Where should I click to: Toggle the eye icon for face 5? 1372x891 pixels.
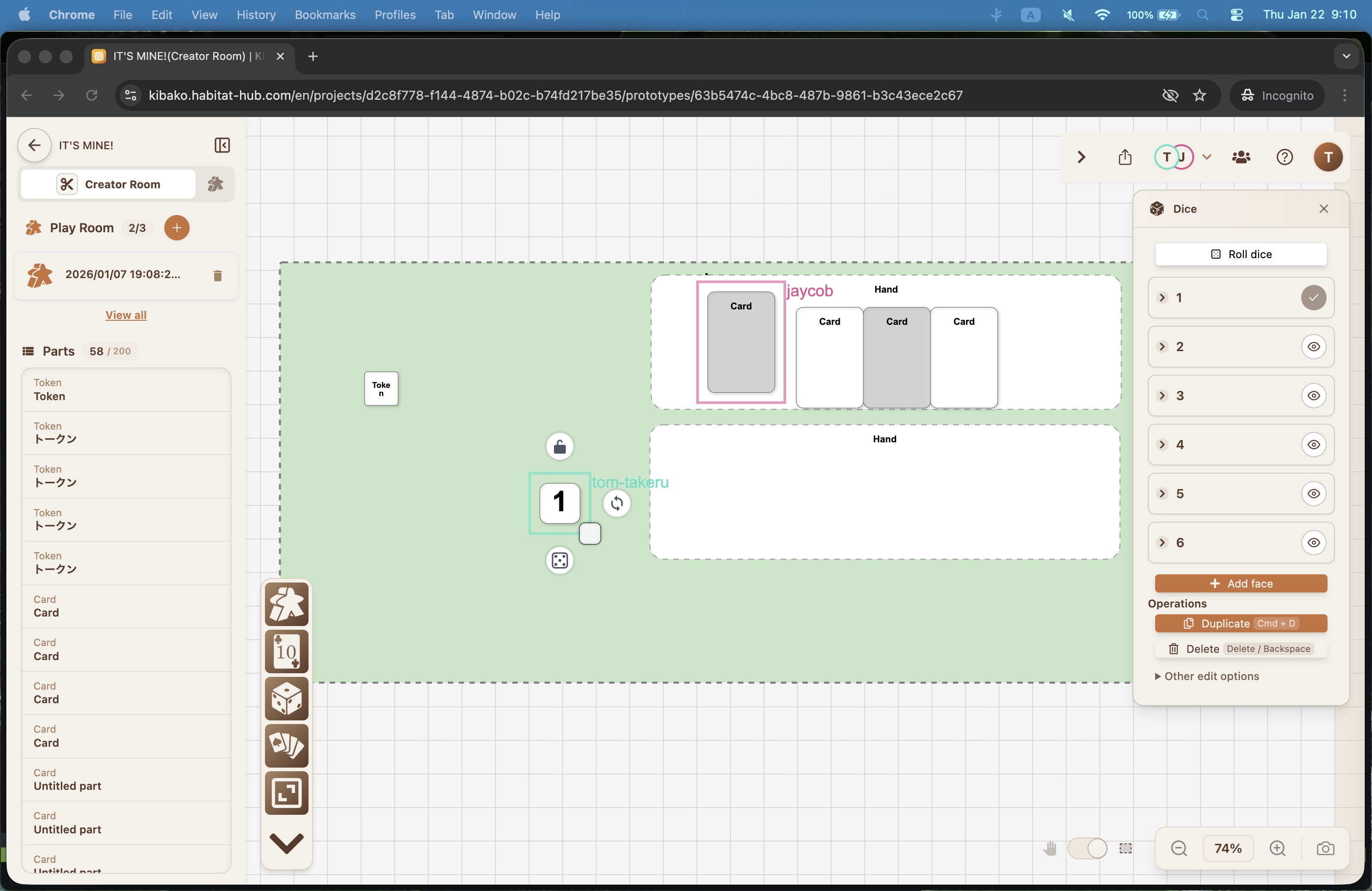click(x=1313, y=493)
